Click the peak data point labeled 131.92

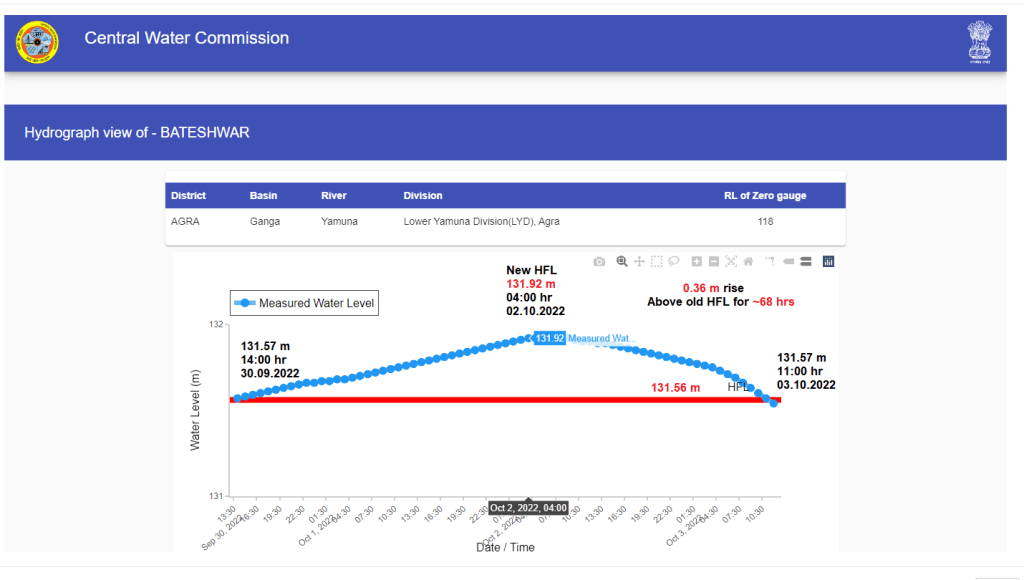(528, 339)
